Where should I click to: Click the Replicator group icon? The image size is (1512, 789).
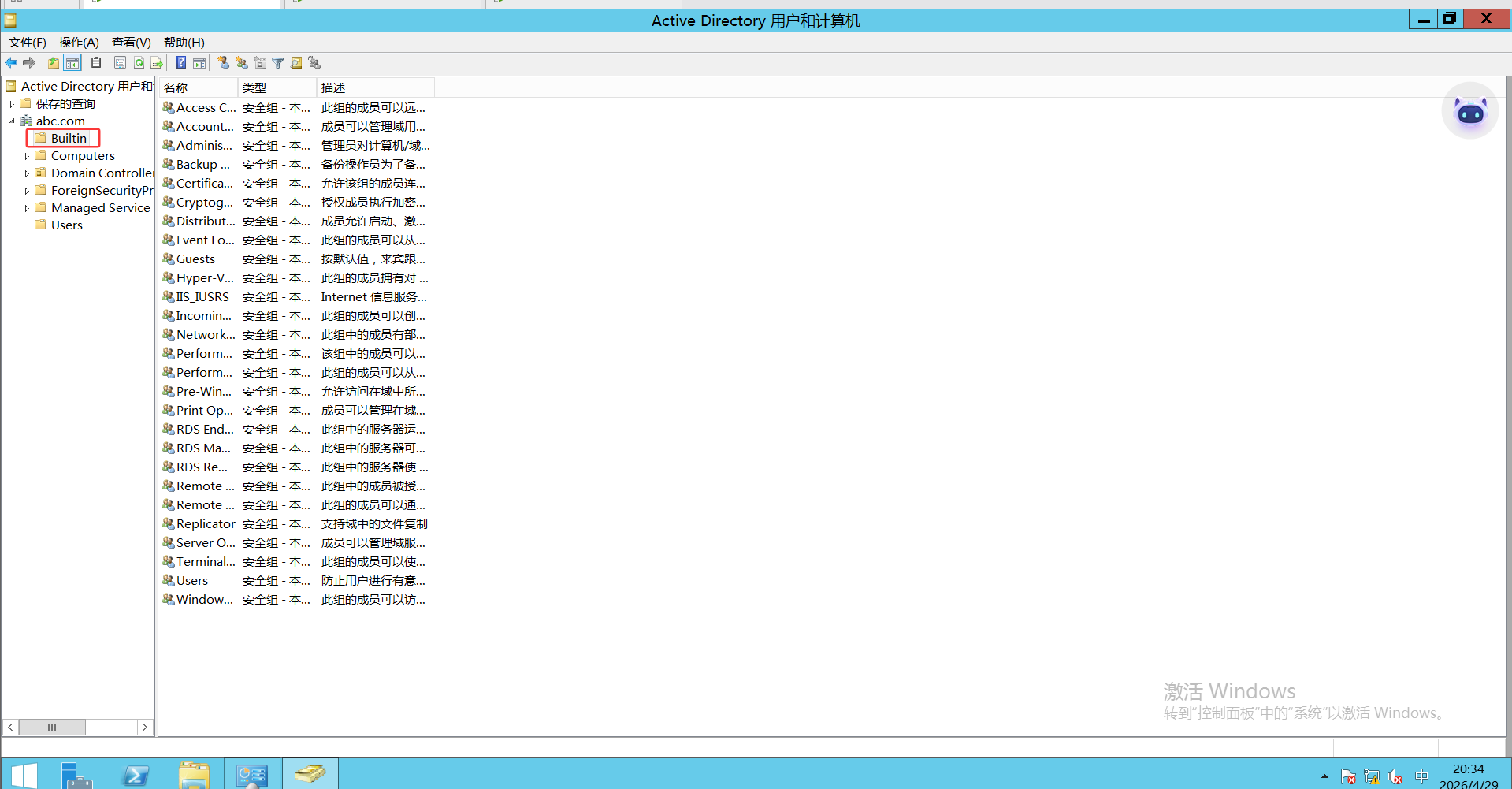[x=168, y=523]
